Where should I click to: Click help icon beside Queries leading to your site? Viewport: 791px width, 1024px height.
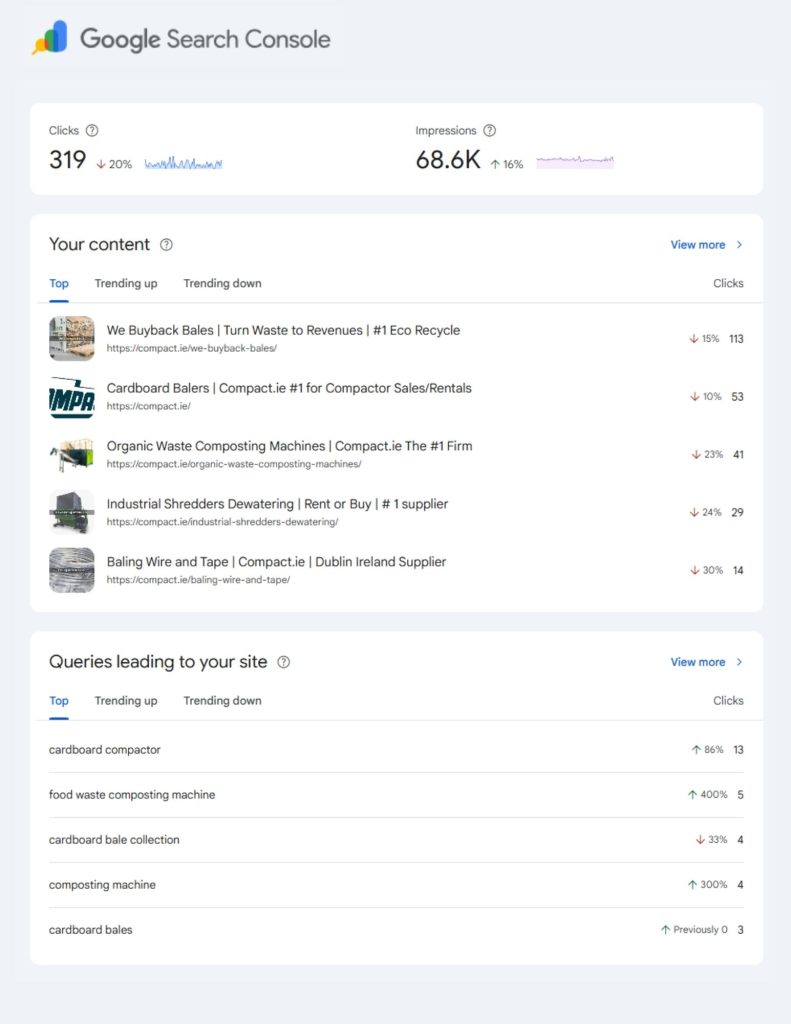point(284,662)
